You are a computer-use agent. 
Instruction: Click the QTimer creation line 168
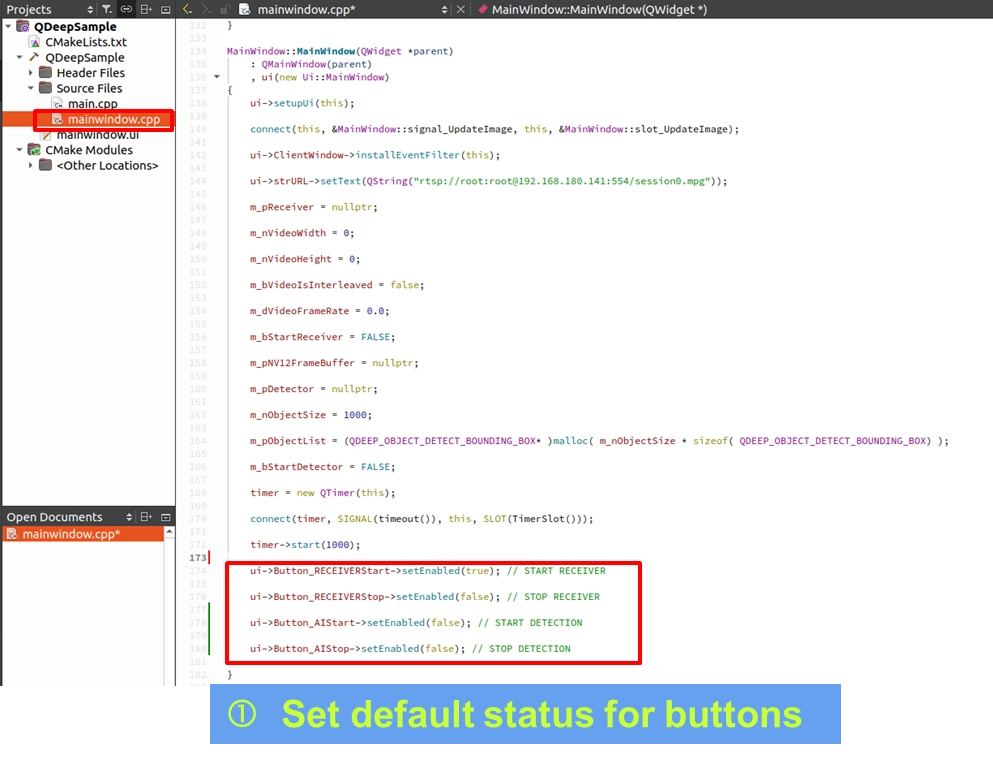(322, 493)
